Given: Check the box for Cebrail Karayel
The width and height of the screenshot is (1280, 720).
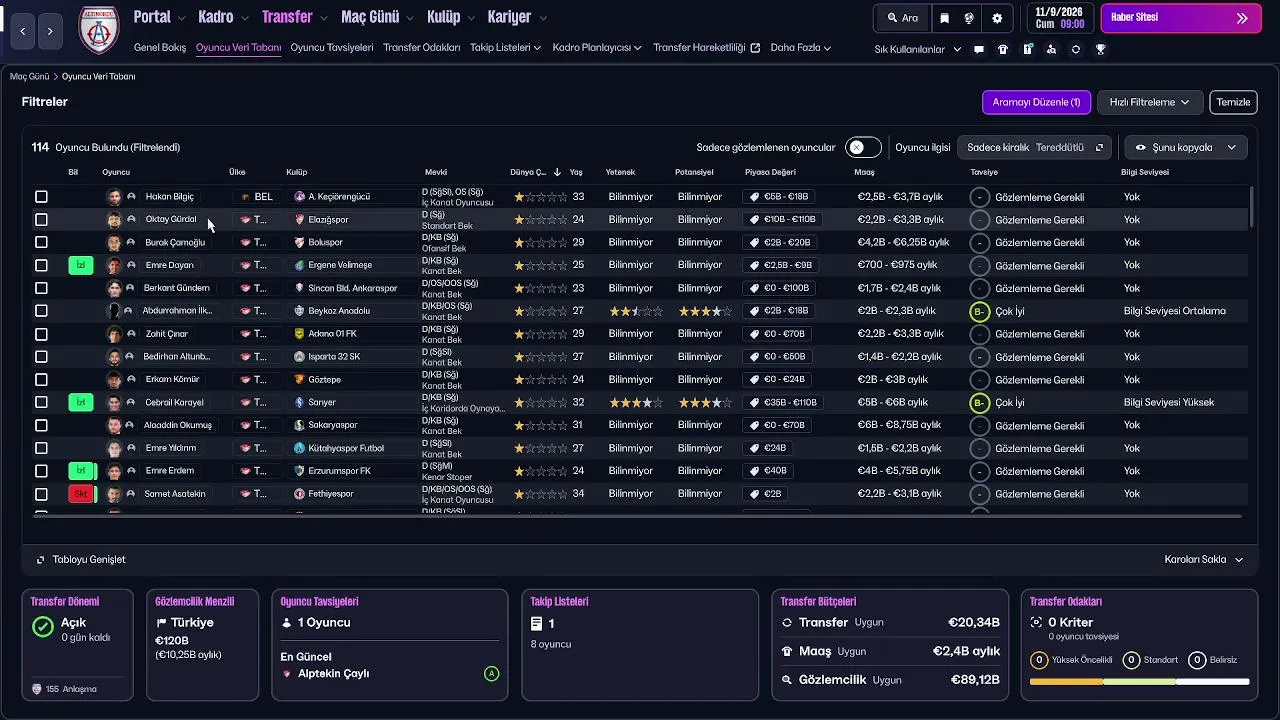Looking at the screenshot, I should (x=41, y=402).
